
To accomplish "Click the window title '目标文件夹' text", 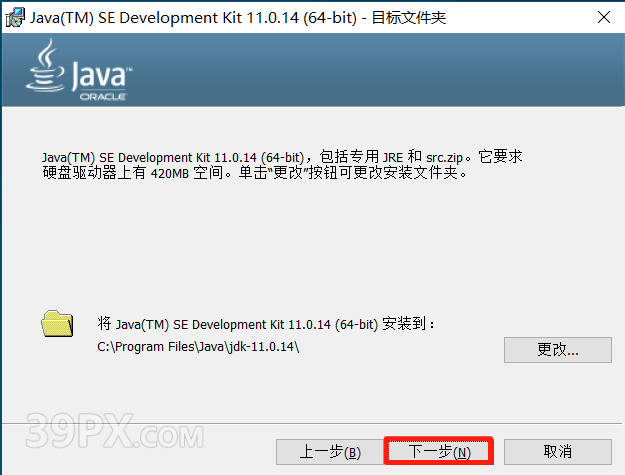I will [409, 18].
